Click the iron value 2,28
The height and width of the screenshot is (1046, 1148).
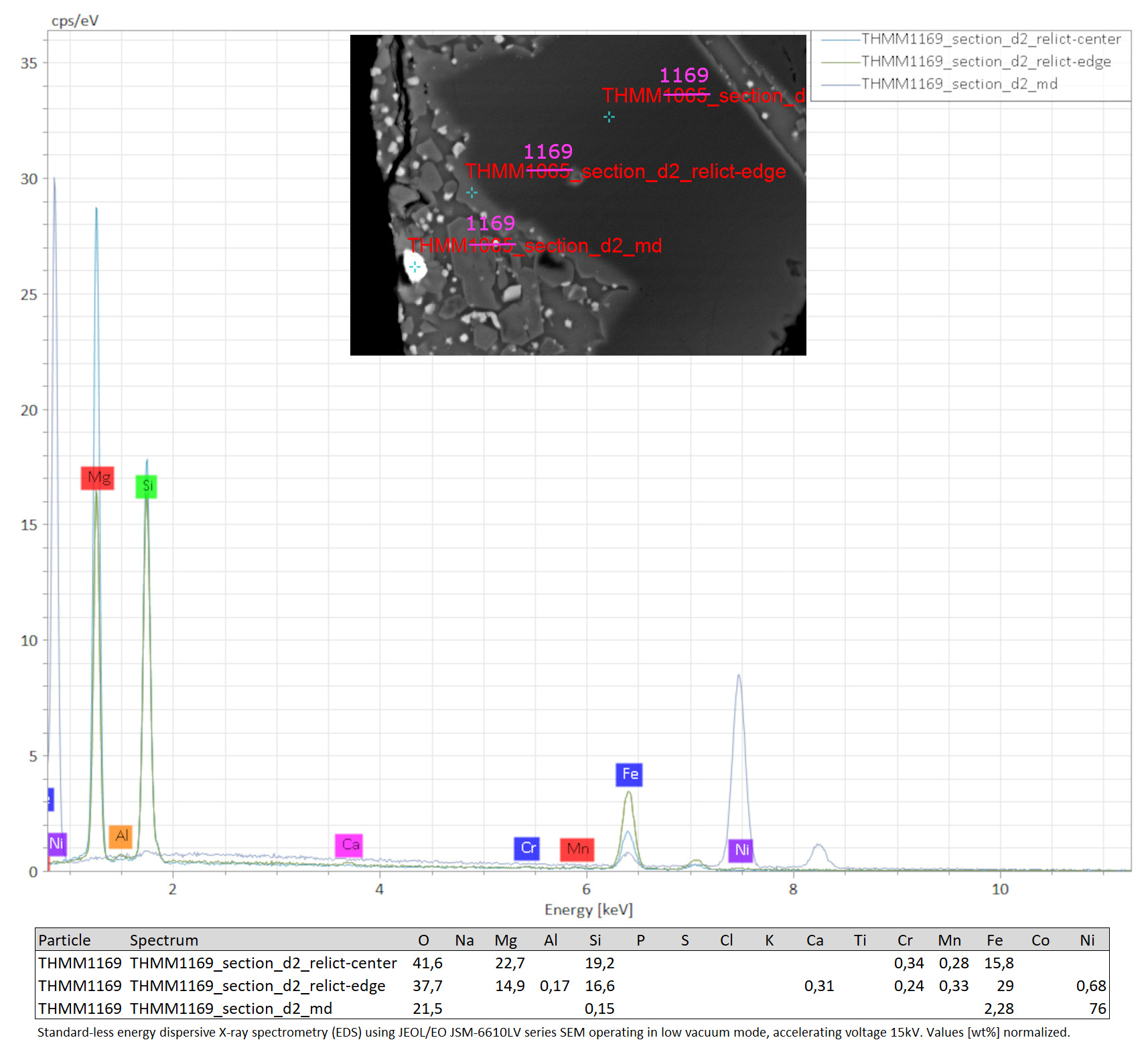999,1008
